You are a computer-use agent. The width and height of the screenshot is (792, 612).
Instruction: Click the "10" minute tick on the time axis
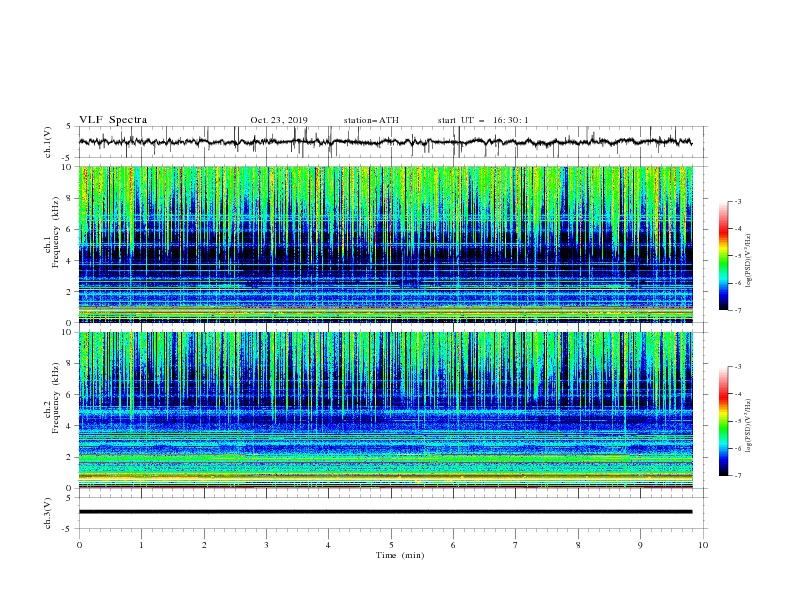[703, 545]
